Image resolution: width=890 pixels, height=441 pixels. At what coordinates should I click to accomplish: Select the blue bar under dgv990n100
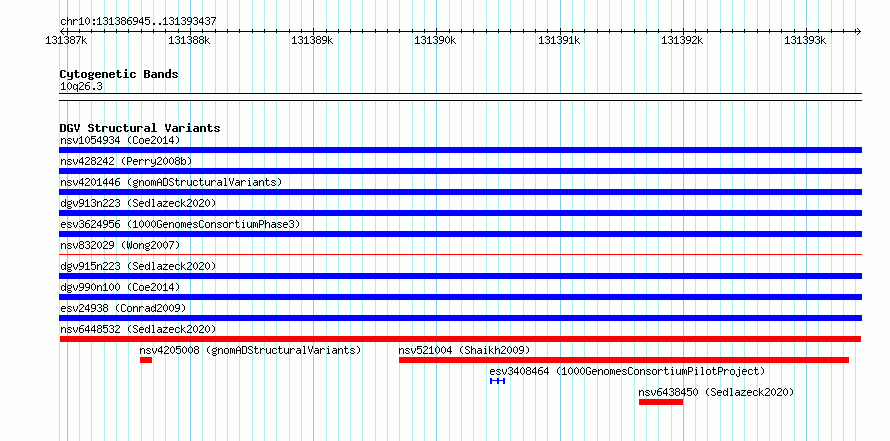[x=460, y=297]
